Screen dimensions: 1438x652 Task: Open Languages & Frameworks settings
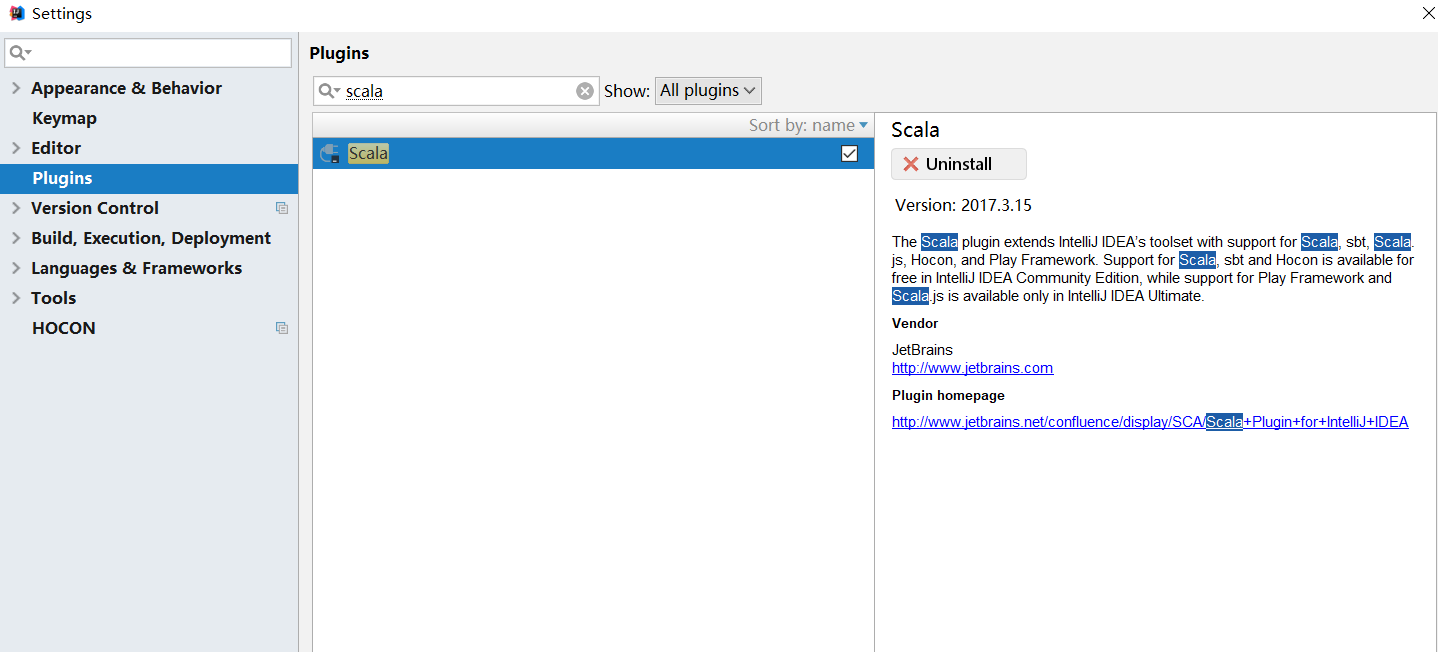(x=136, y=268)
